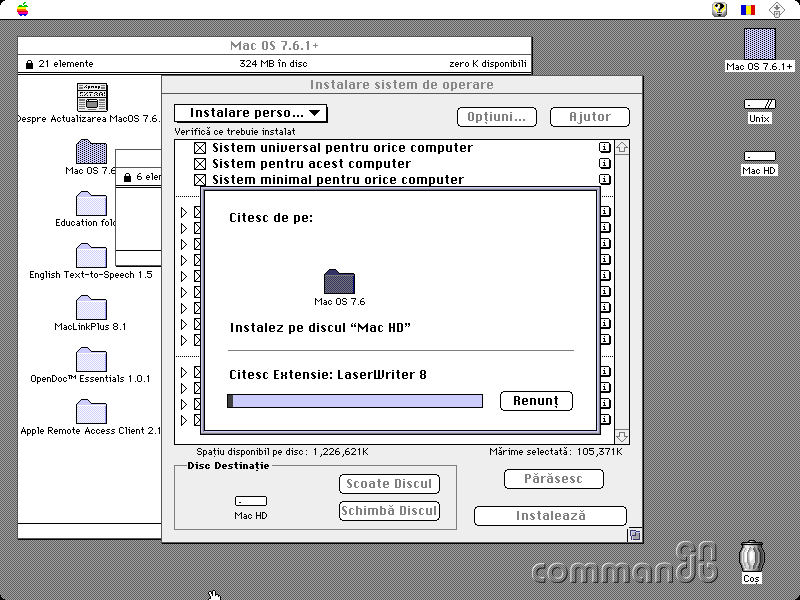Uncheck Sistem universal pentru orice computer
This screenshot has height=600, width=800.
[x=200, y=148]
